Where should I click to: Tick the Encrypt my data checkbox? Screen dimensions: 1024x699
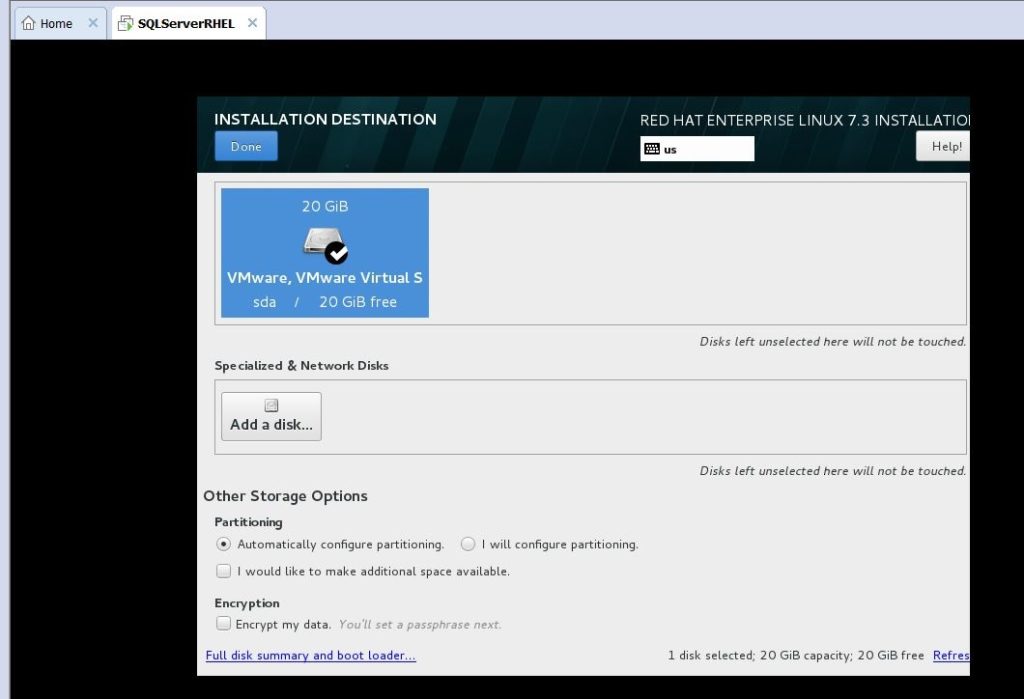pos(224,623)
